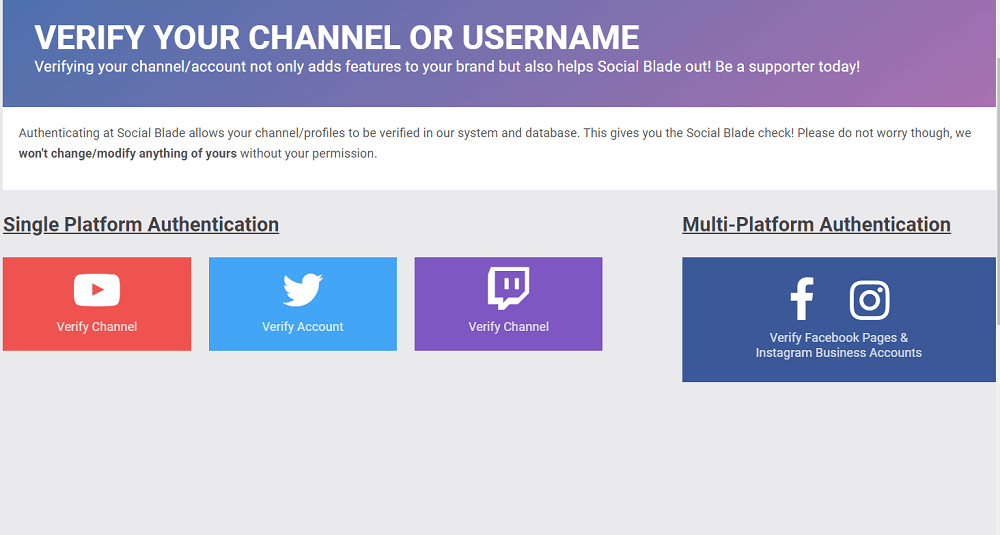Select purple Verify Channel label under Twitch
1000x535 pixels.
pos(508,326)
